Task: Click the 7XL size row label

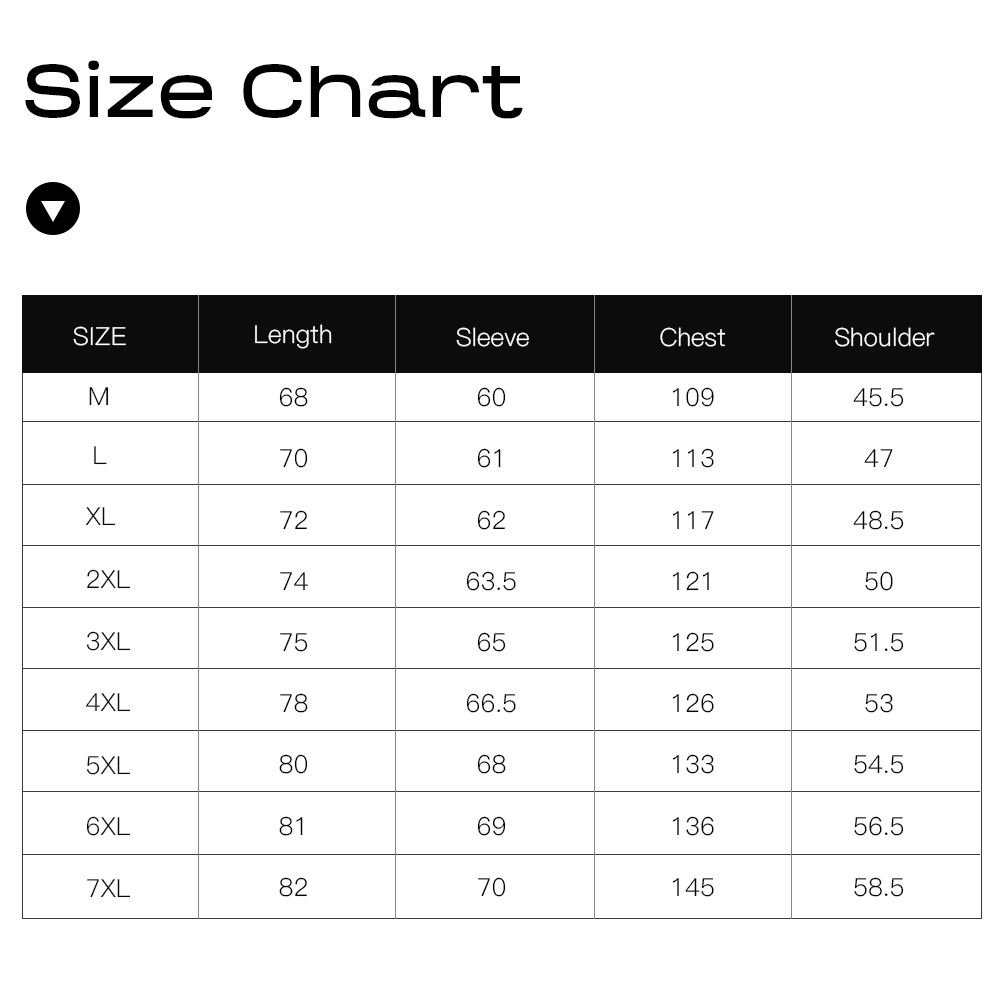Action: pos(108,888)
